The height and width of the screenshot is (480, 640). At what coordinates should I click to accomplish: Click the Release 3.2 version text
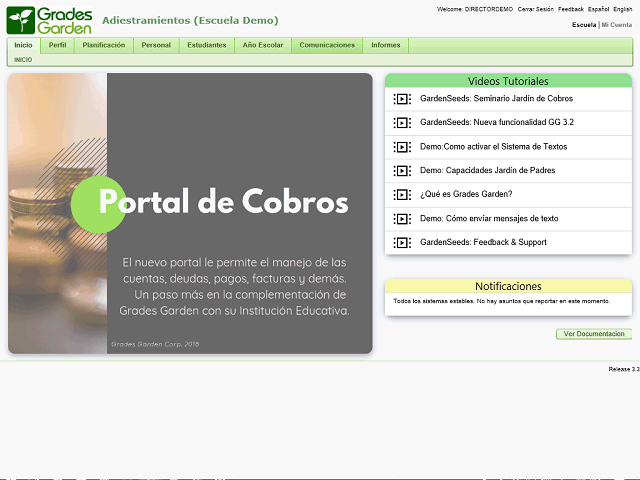coord(624,369)
